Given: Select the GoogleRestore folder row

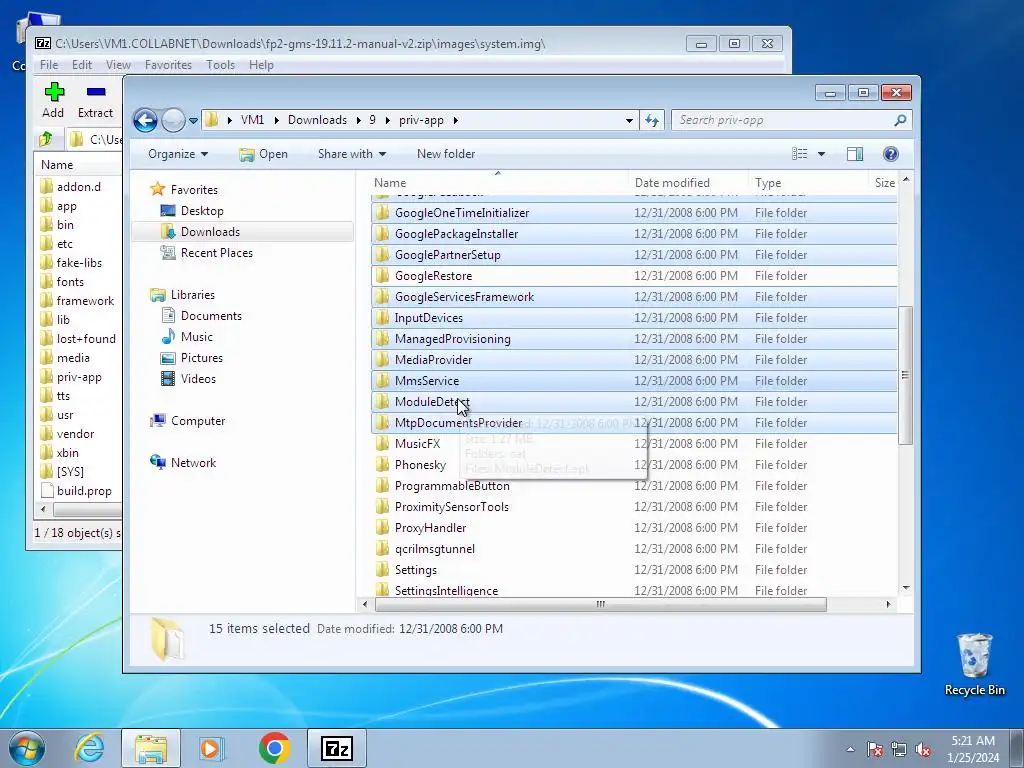Looking at the screenshot, I should pos(634,276).
